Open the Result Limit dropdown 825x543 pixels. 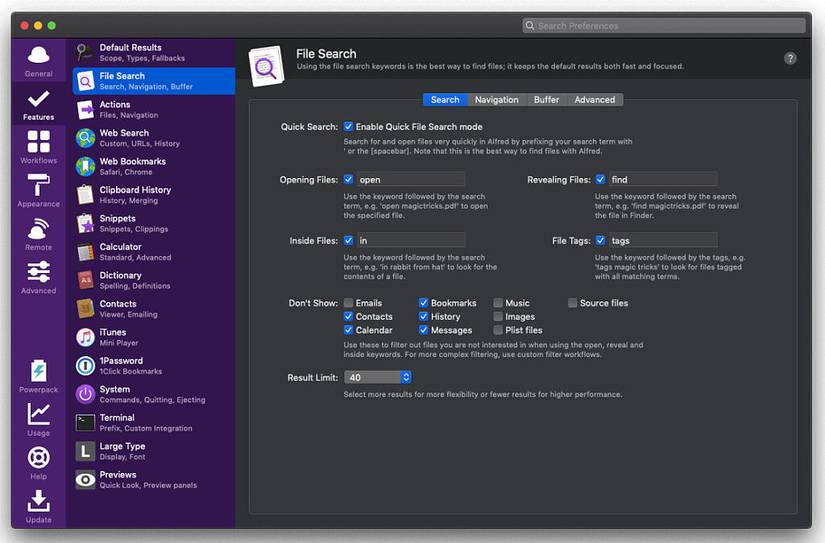pos(378,377)
